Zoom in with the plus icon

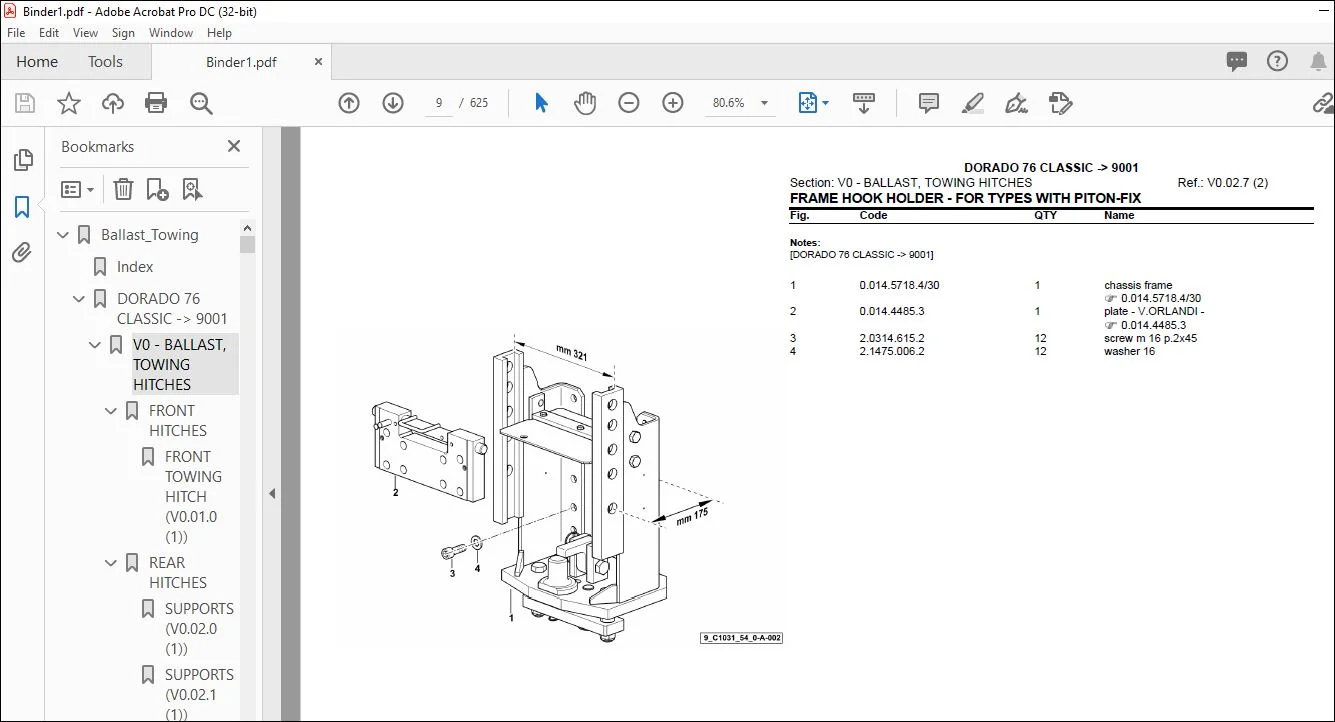click(673, 103)
